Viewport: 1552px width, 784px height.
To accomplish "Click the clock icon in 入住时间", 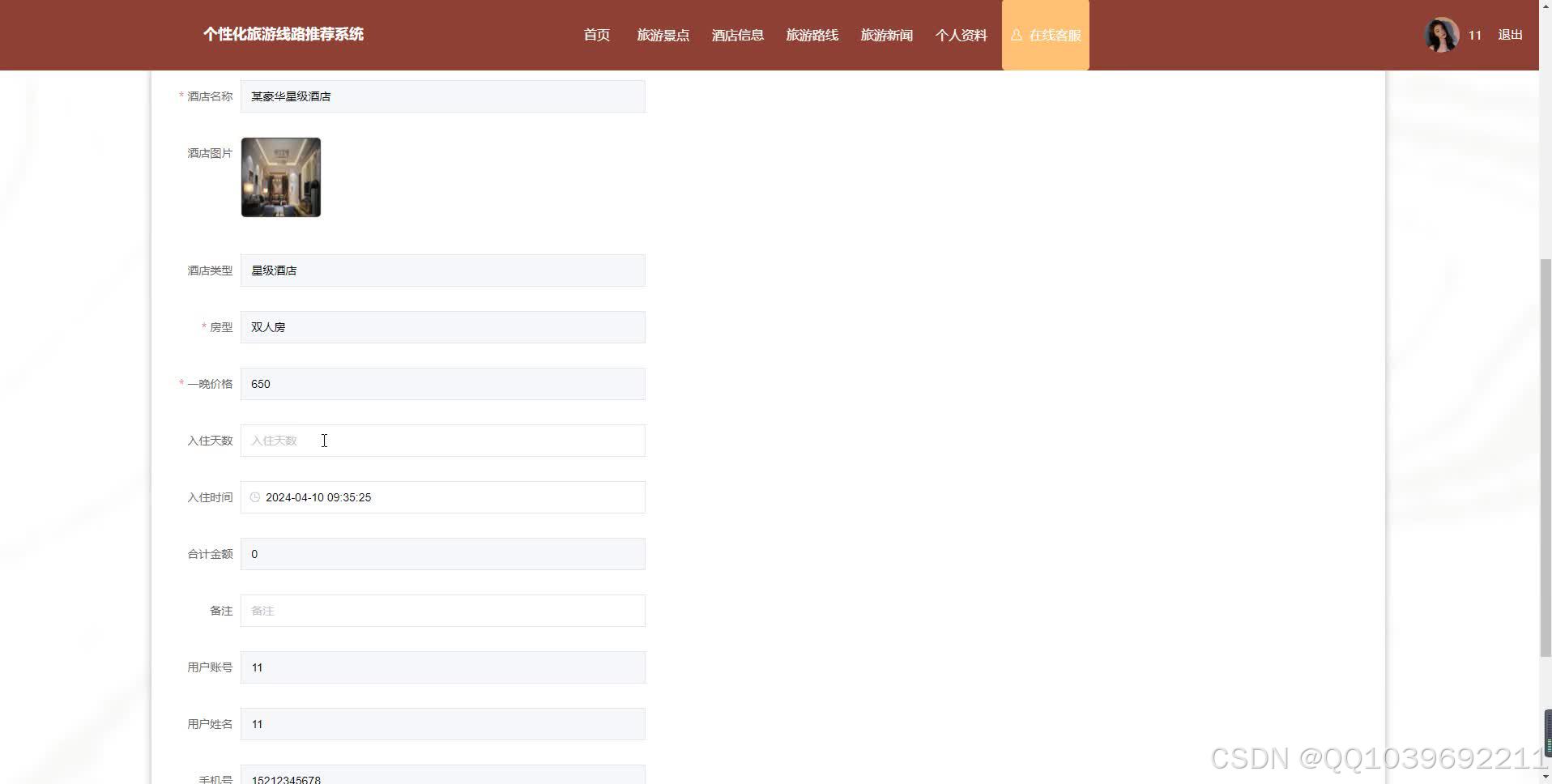I will [254, 497].
